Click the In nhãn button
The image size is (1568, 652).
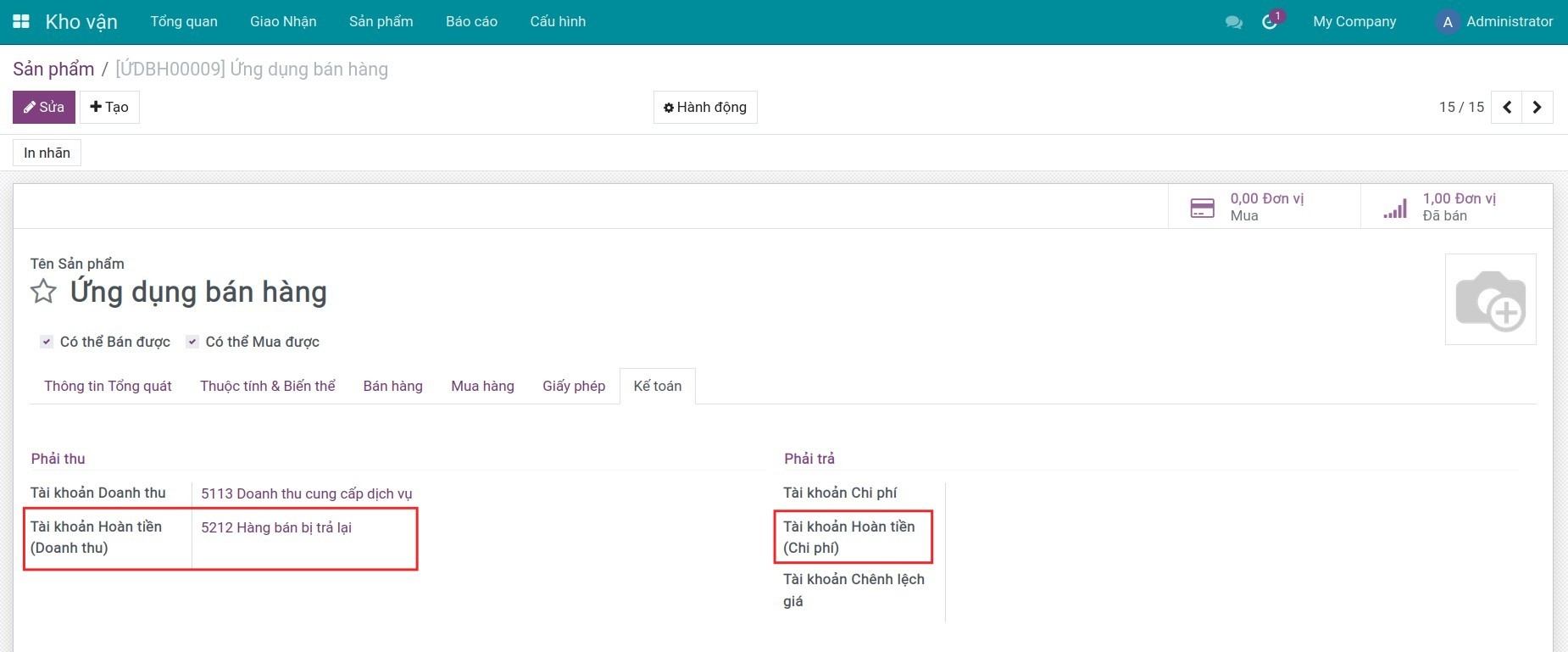47,153
